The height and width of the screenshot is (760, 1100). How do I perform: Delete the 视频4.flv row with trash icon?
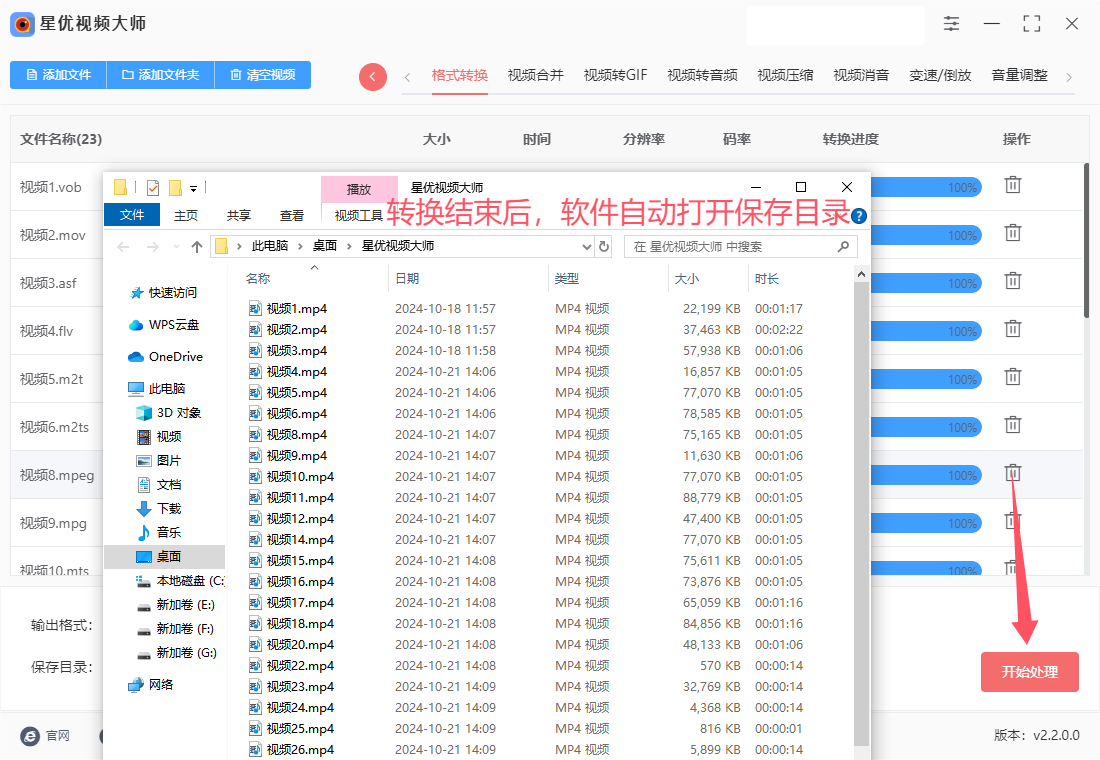point(1012,328)
